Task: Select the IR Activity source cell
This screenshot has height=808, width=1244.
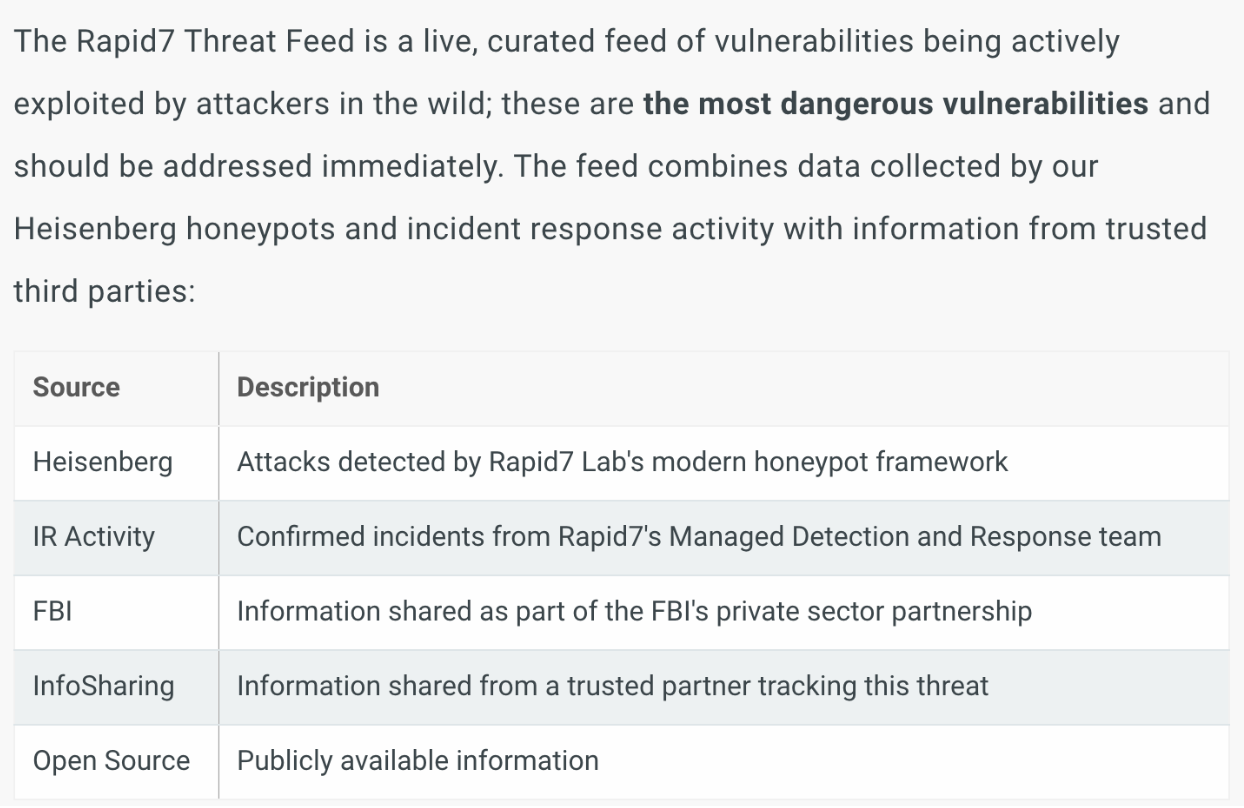Action: tap(94, 537)
